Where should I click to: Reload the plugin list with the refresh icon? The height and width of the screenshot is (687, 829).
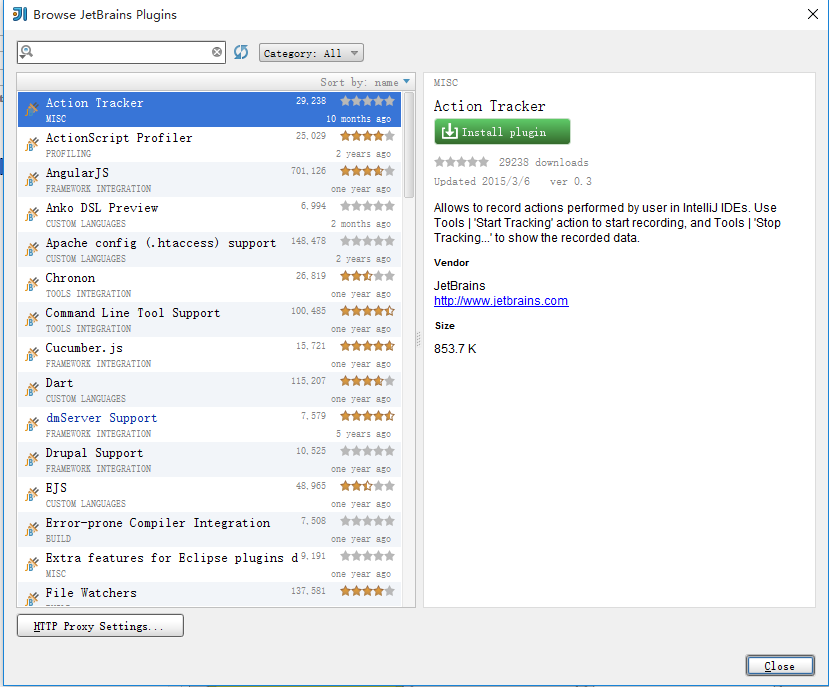(x=241, y=52)
